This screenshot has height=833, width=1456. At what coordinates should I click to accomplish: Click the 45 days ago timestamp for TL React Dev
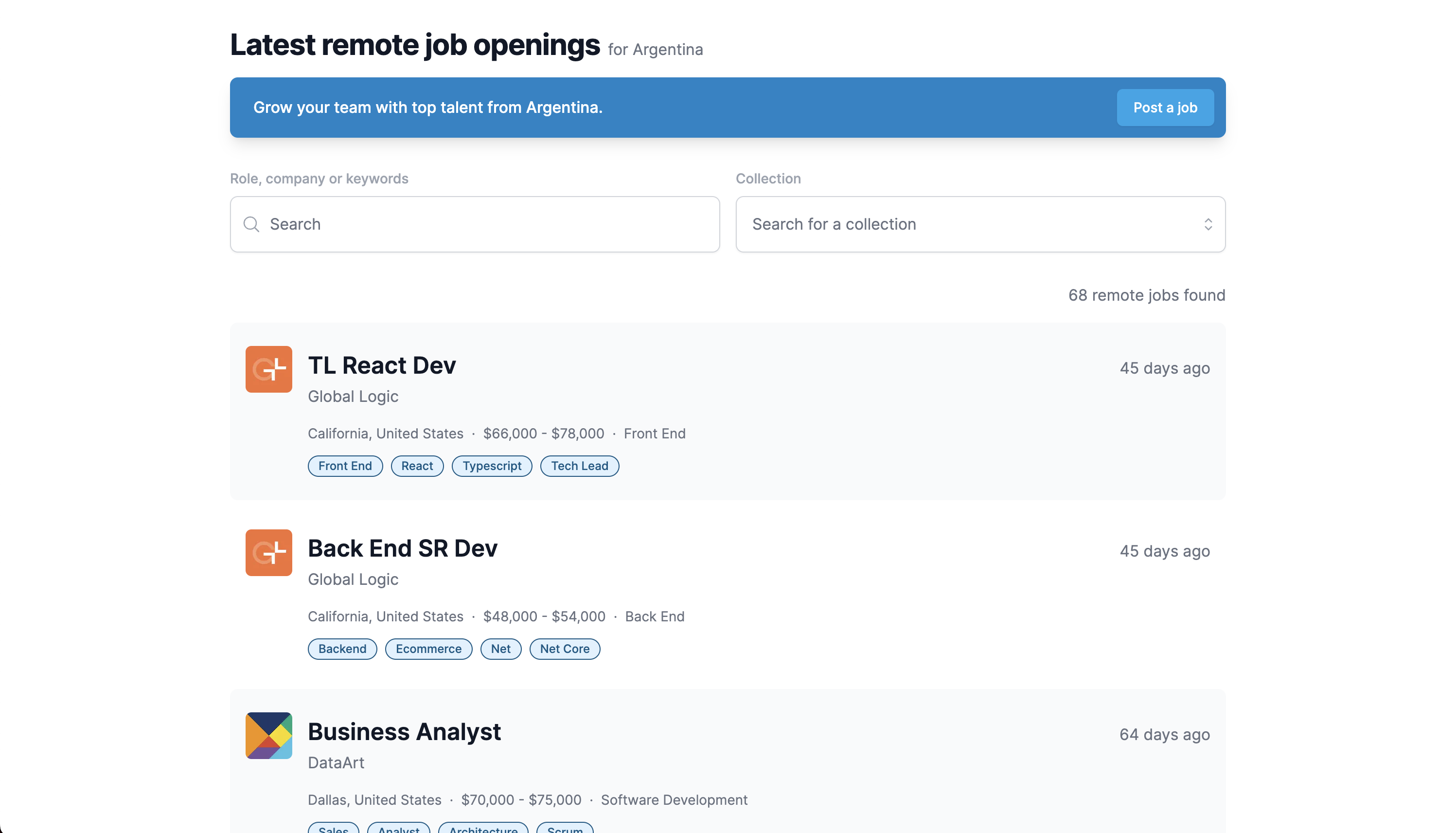pyautogui.click(x=1164, y=368)
